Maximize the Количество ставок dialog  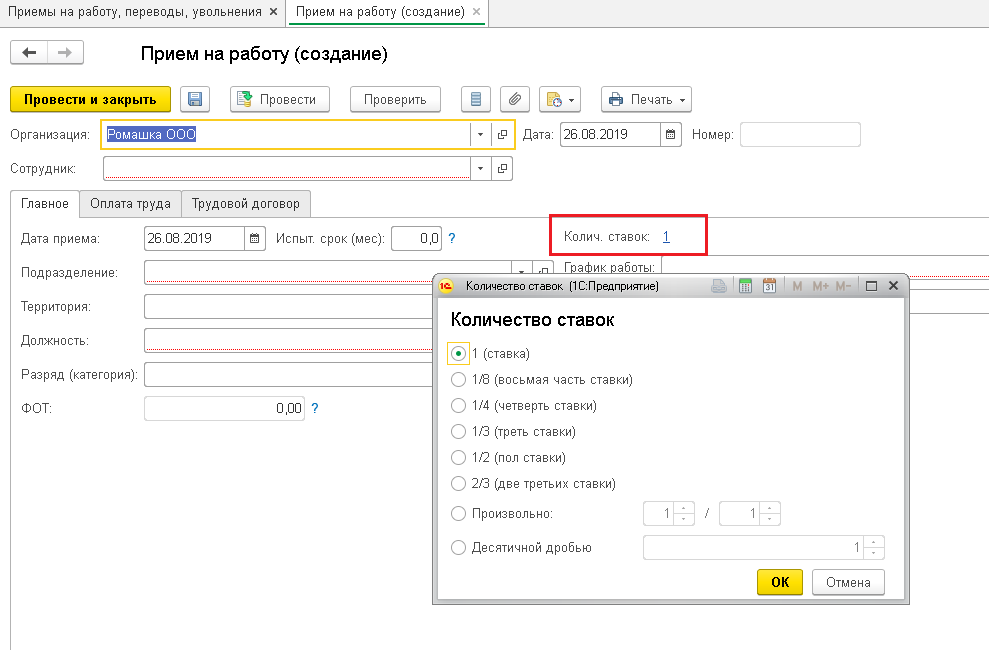(x=871, y=286)
